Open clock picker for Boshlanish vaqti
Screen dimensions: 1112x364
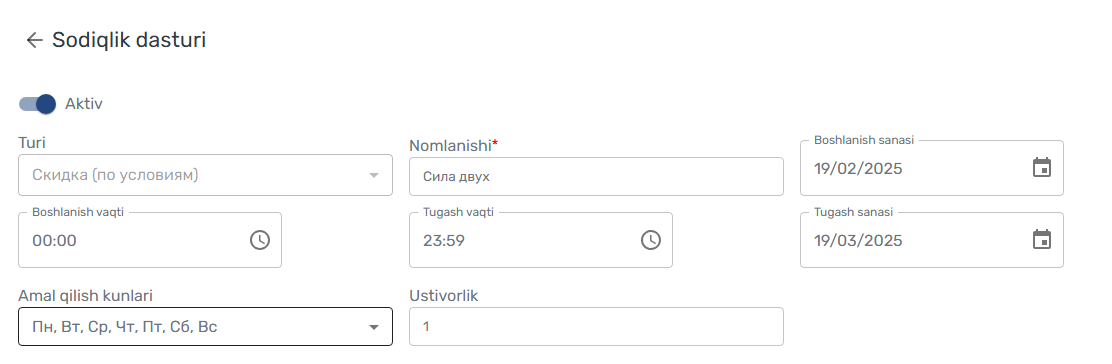click(x=260, y=240)
